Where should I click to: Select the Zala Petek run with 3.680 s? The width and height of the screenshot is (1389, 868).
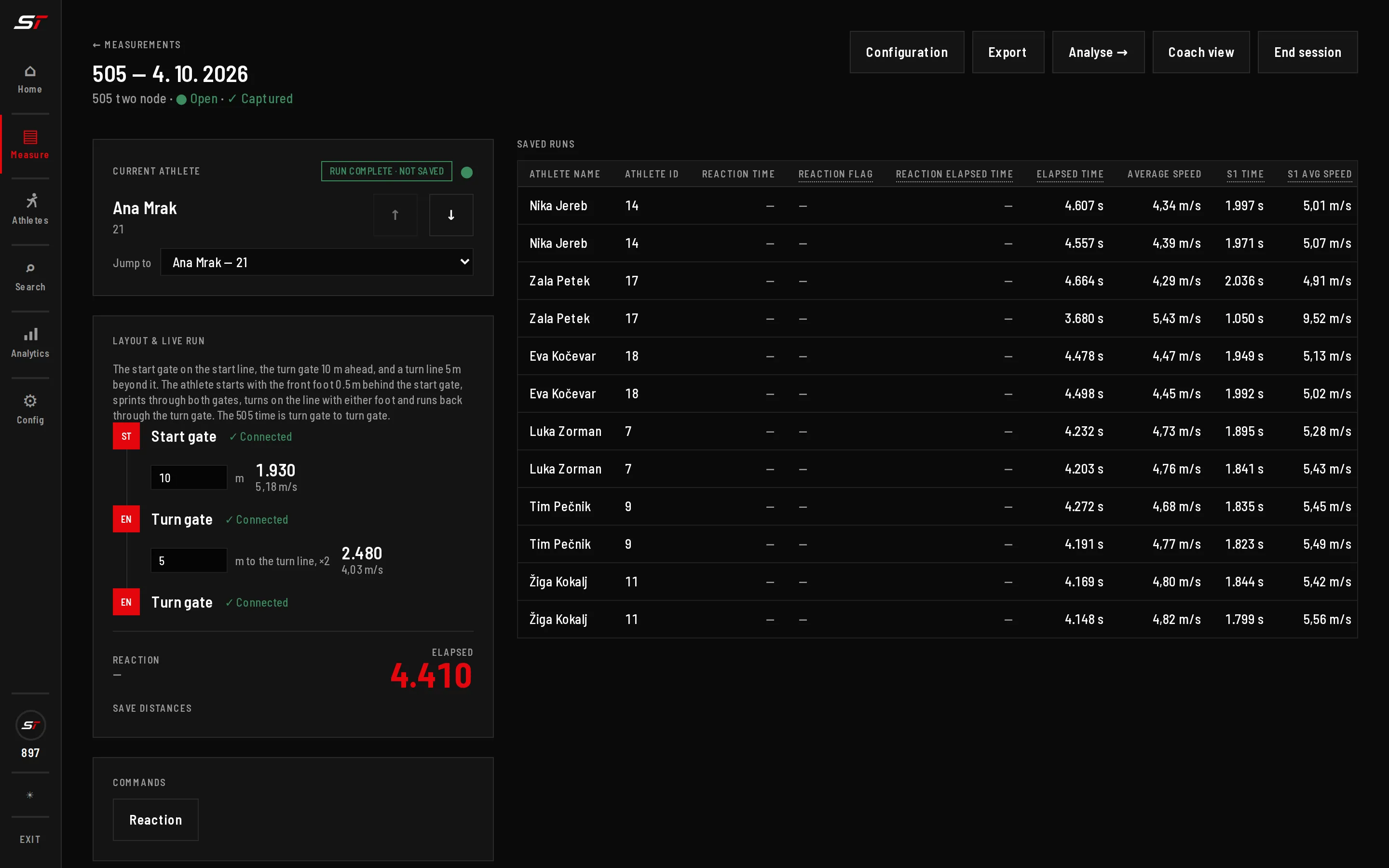(937, 319)
